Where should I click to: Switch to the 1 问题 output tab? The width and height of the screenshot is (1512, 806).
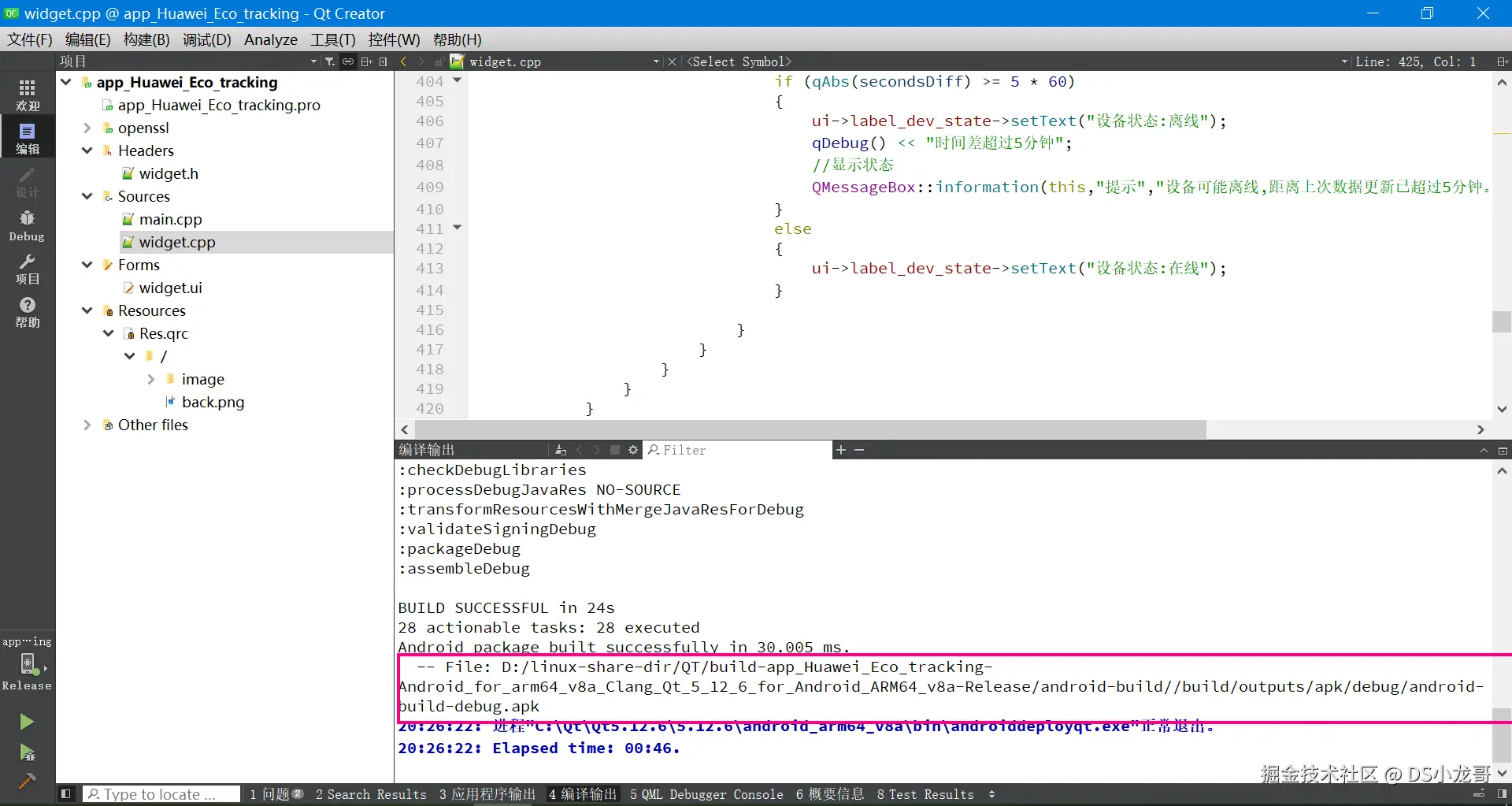(x=276, y=794)
